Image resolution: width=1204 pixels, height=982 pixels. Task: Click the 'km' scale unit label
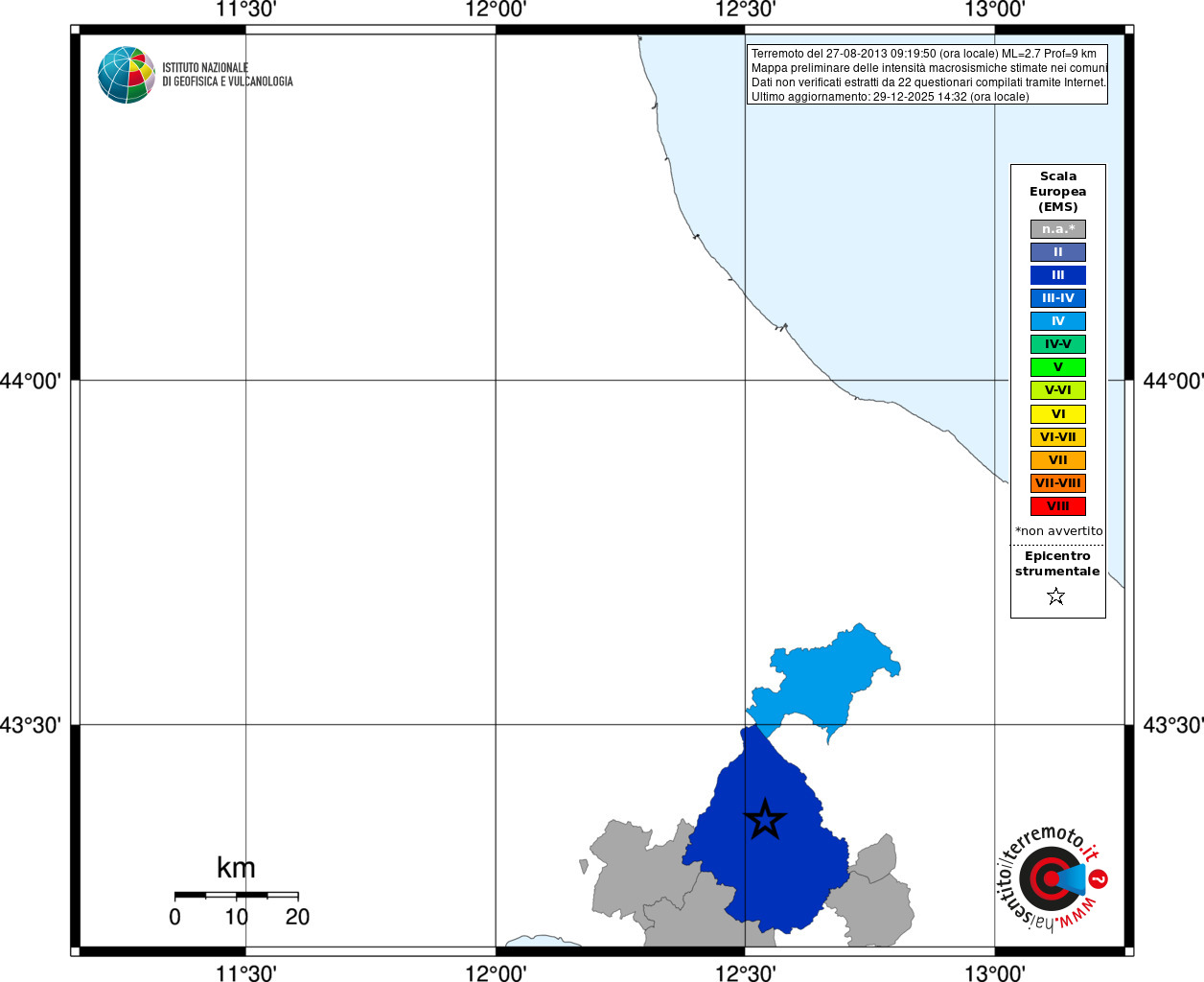(x=236, y=868)
